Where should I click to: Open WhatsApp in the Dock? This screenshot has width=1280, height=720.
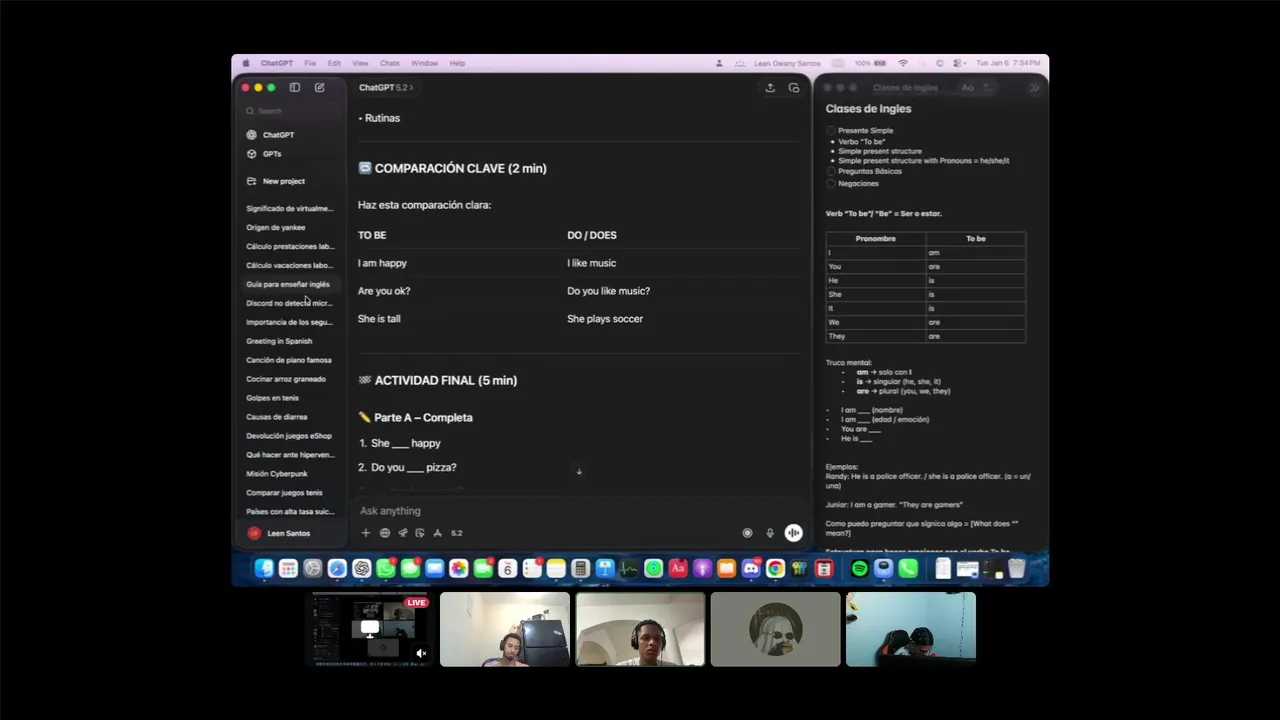(x=386, y=568)
